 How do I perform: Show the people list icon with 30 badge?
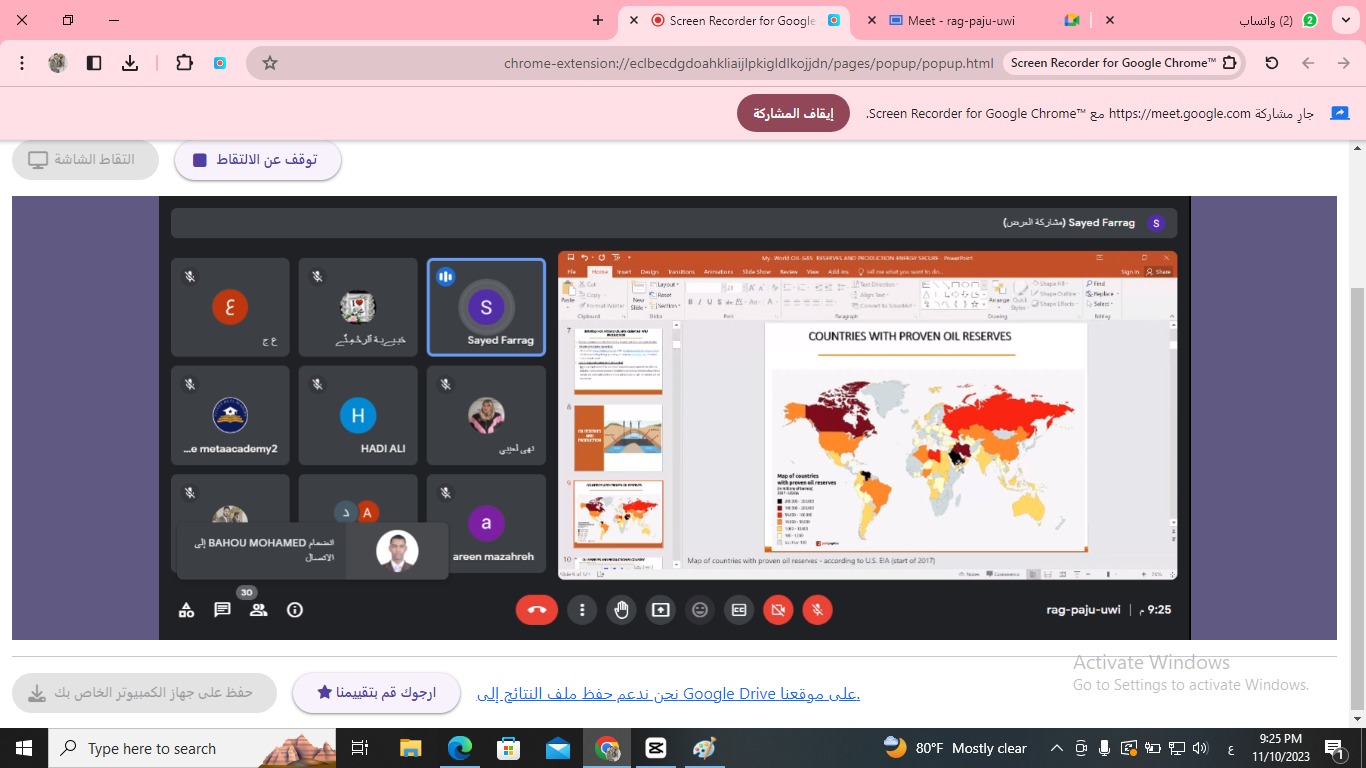[258, 610]
